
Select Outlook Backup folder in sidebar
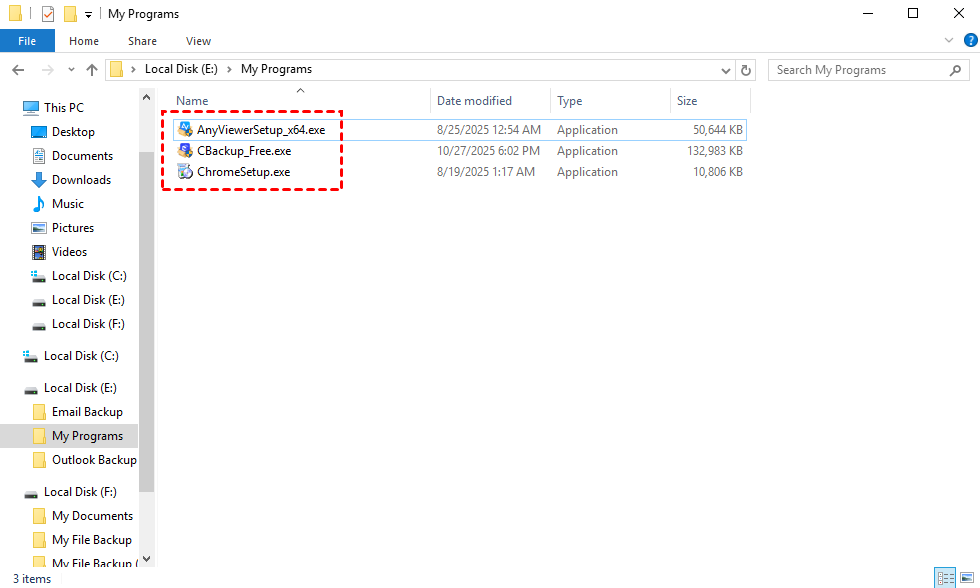coord(94,460)
